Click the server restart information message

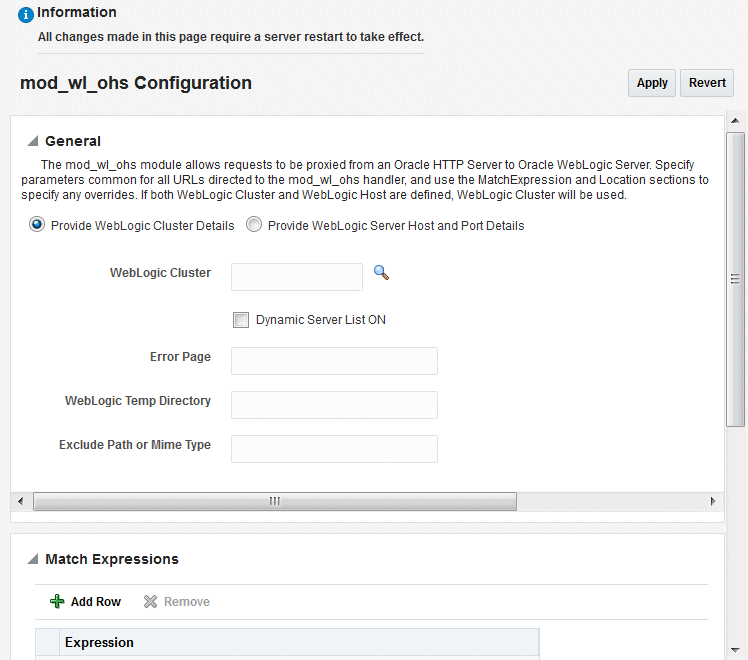231,37
